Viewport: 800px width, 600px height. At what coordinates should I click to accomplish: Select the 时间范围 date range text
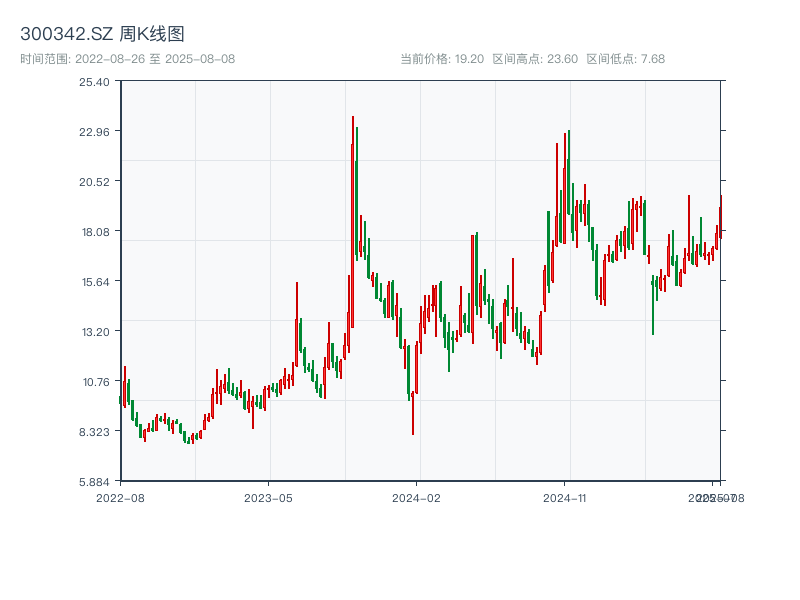(127, 59)
